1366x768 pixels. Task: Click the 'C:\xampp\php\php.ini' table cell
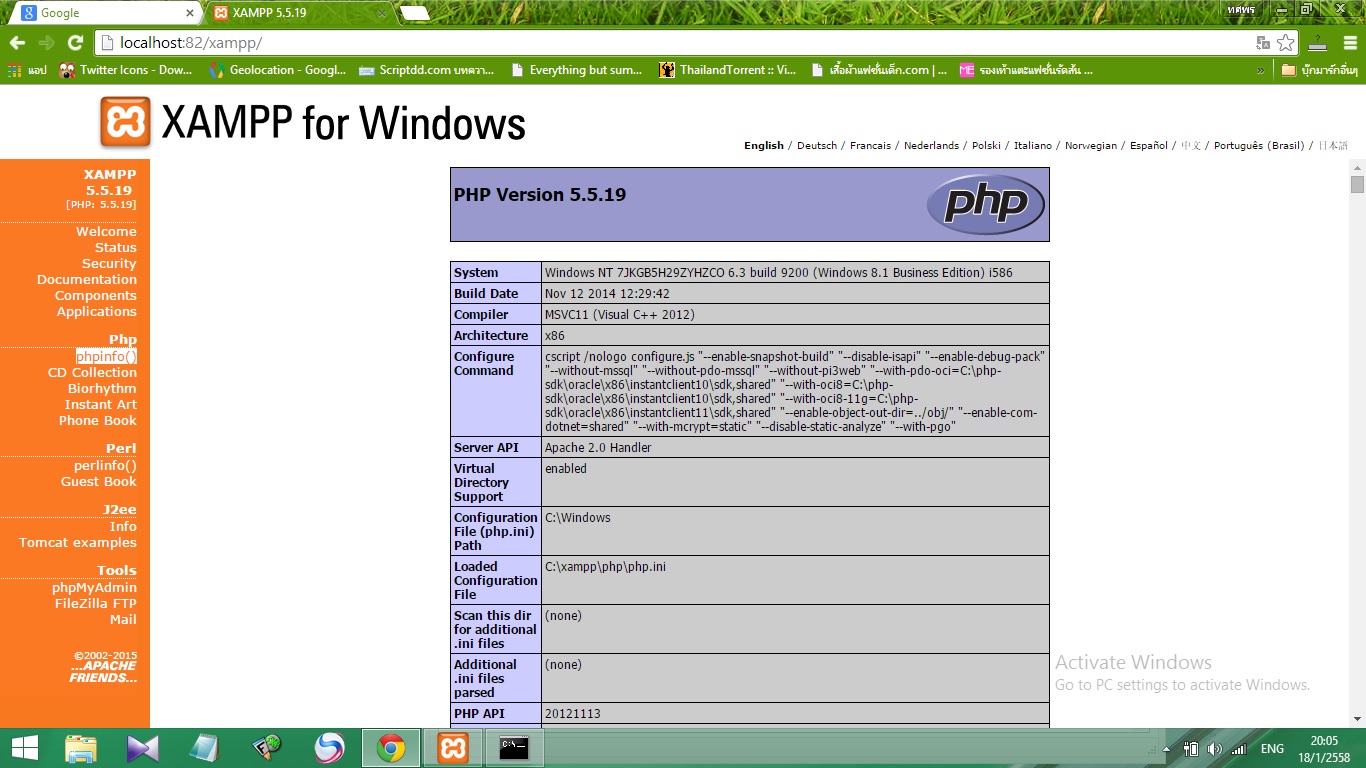coord(795,580)
